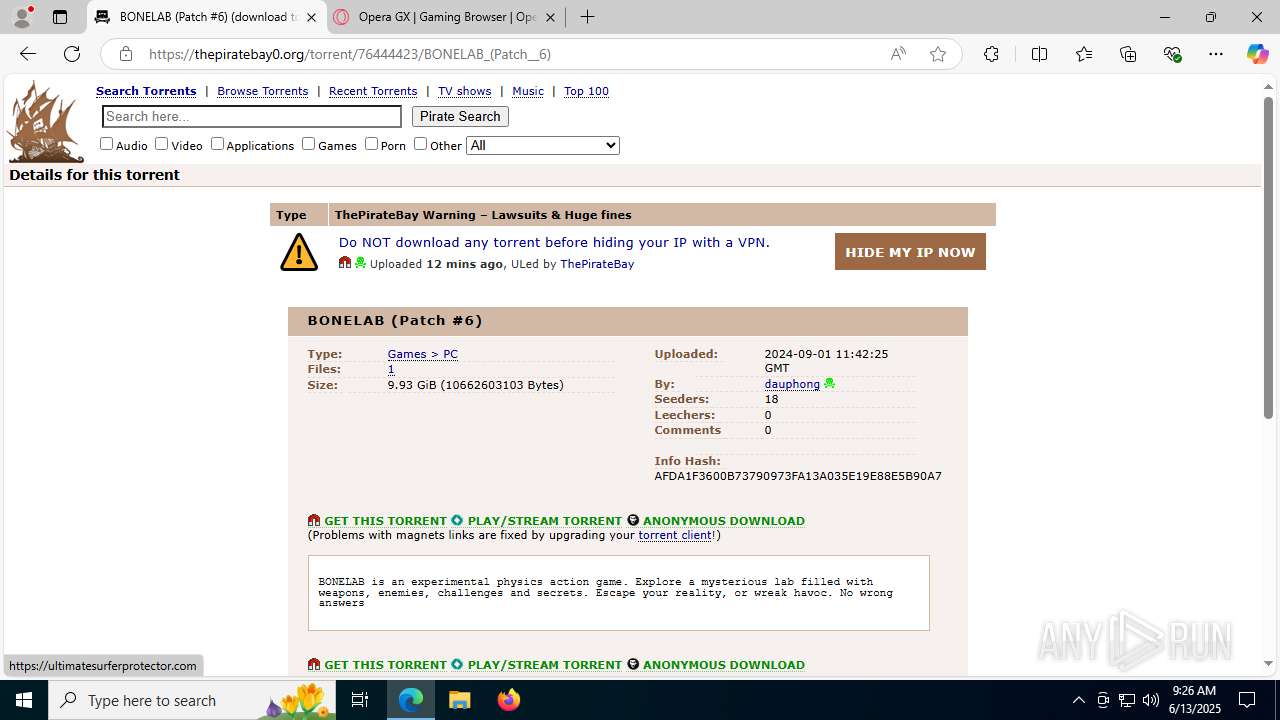Open a new tab with plus icon

tap(588, 17)
